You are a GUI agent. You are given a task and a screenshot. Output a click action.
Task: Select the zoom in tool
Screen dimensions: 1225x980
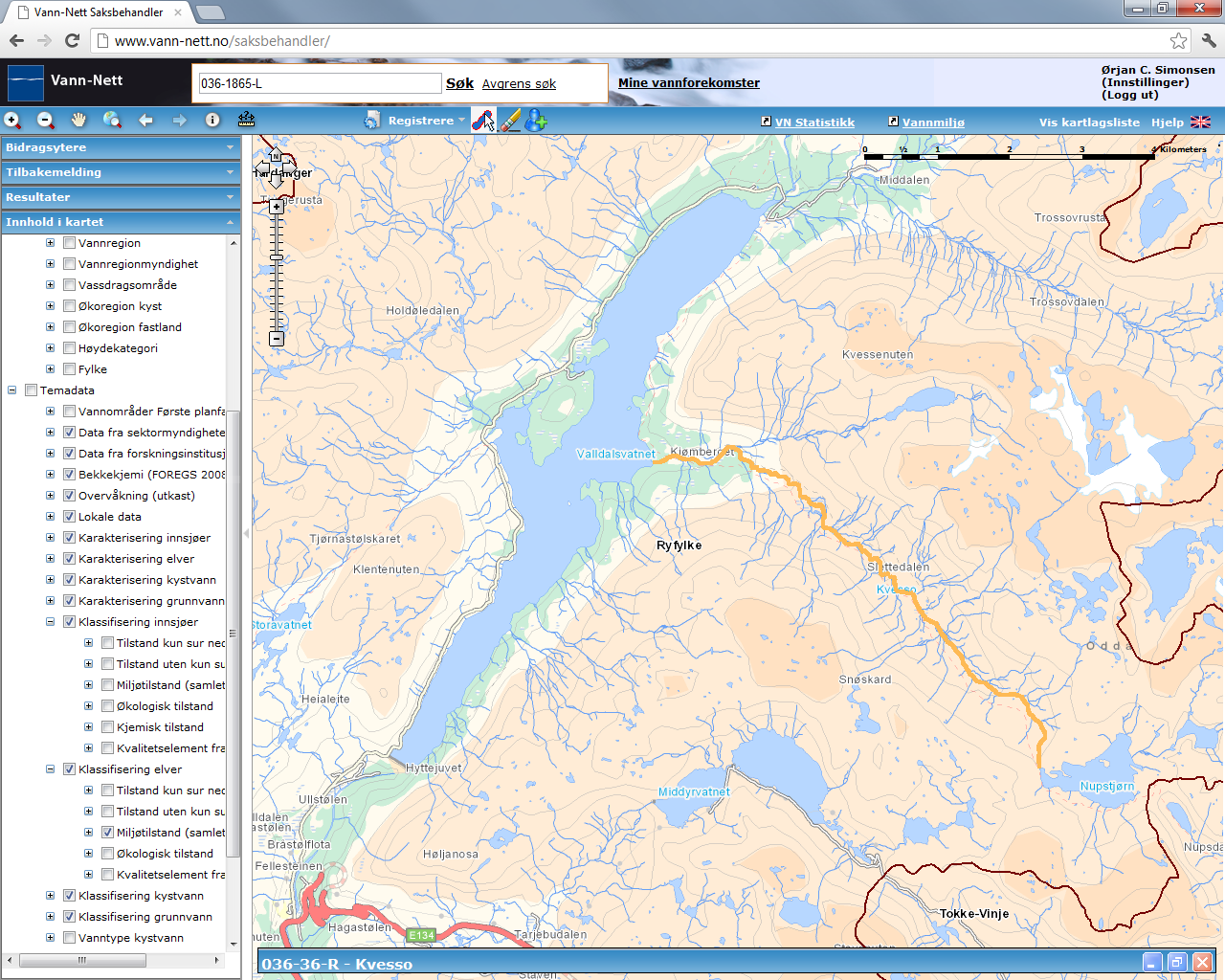pyautogui.click(x=12, y=121)
